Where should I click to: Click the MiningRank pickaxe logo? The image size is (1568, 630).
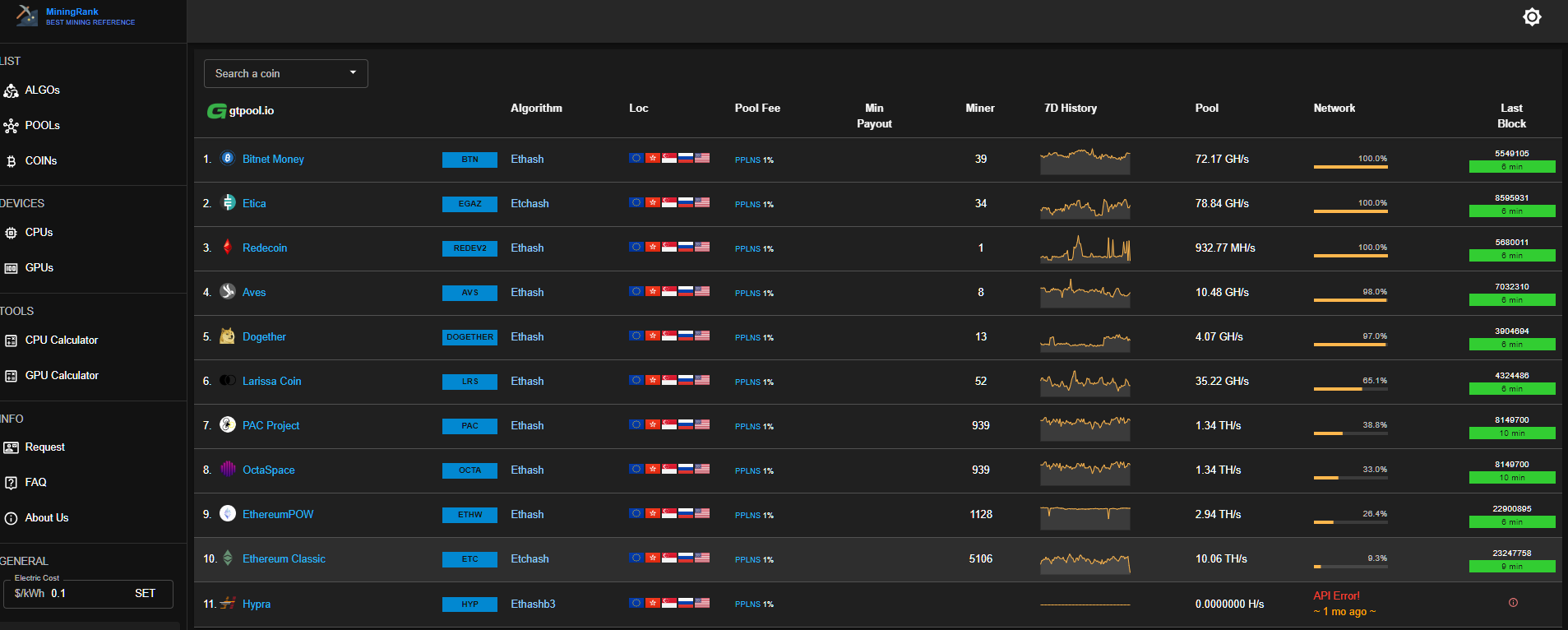(26, 16)
